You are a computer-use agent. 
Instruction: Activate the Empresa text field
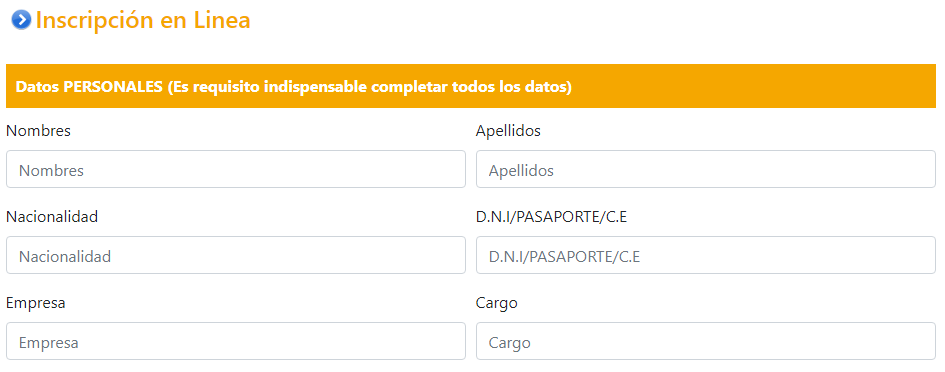[x=236, y=341]
